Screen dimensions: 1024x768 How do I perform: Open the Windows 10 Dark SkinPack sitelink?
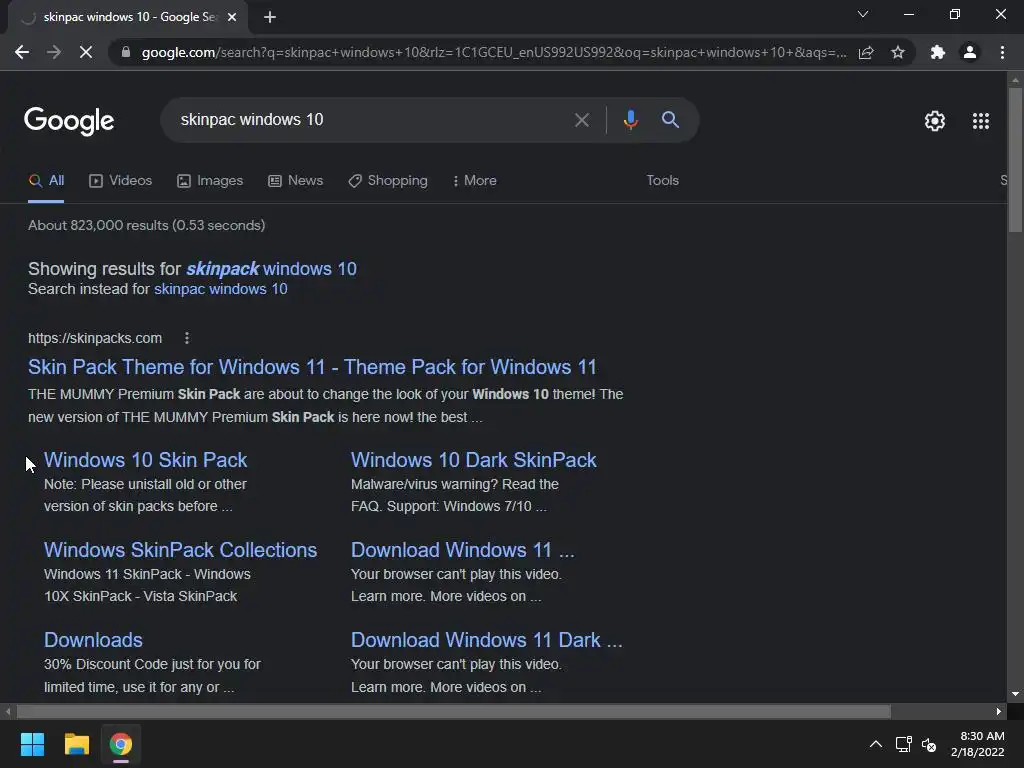click(x=473, y=460)
